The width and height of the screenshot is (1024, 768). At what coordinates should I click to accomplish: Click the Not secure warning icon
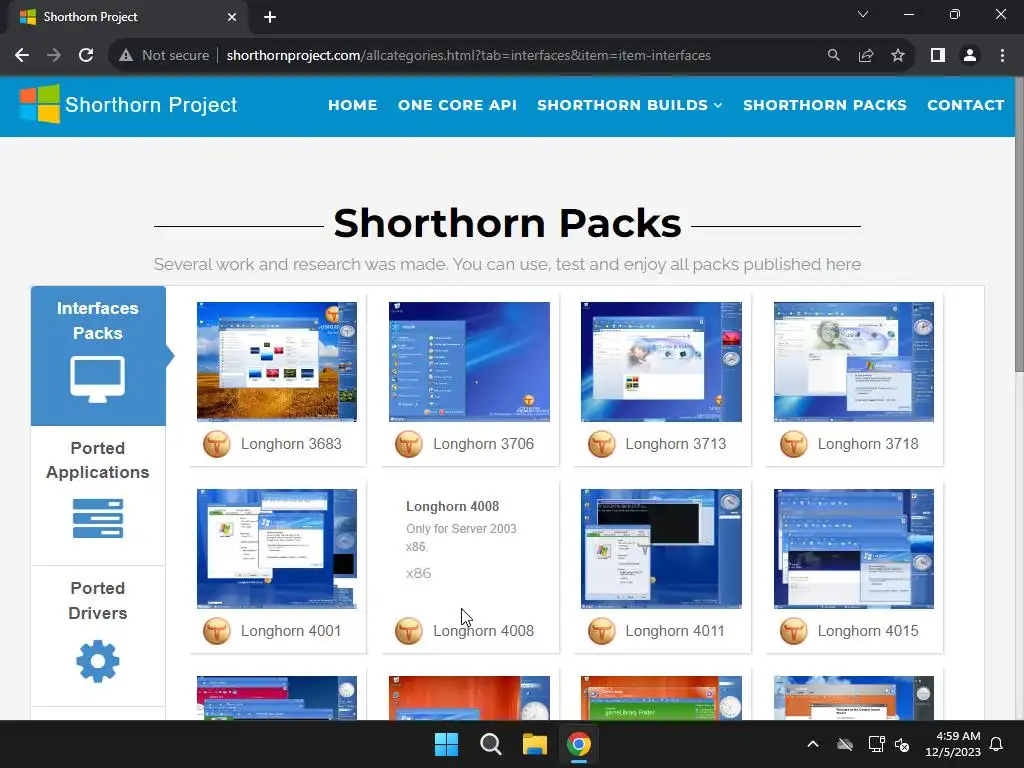click(x=126, y=56)
